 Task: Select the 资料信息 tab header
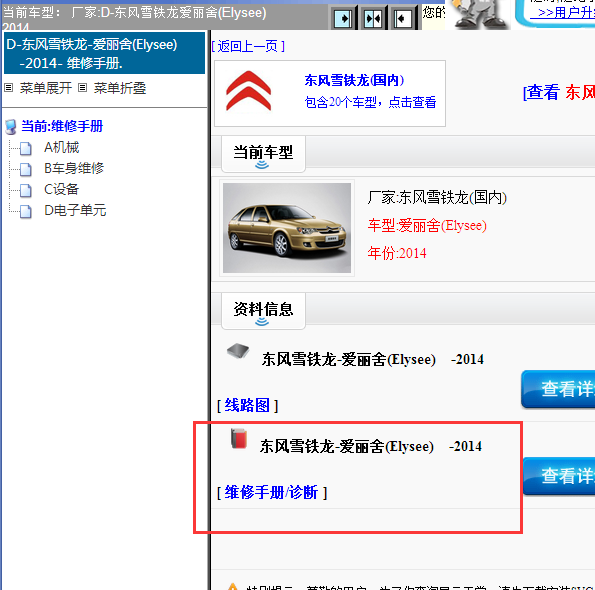point(263,311)
